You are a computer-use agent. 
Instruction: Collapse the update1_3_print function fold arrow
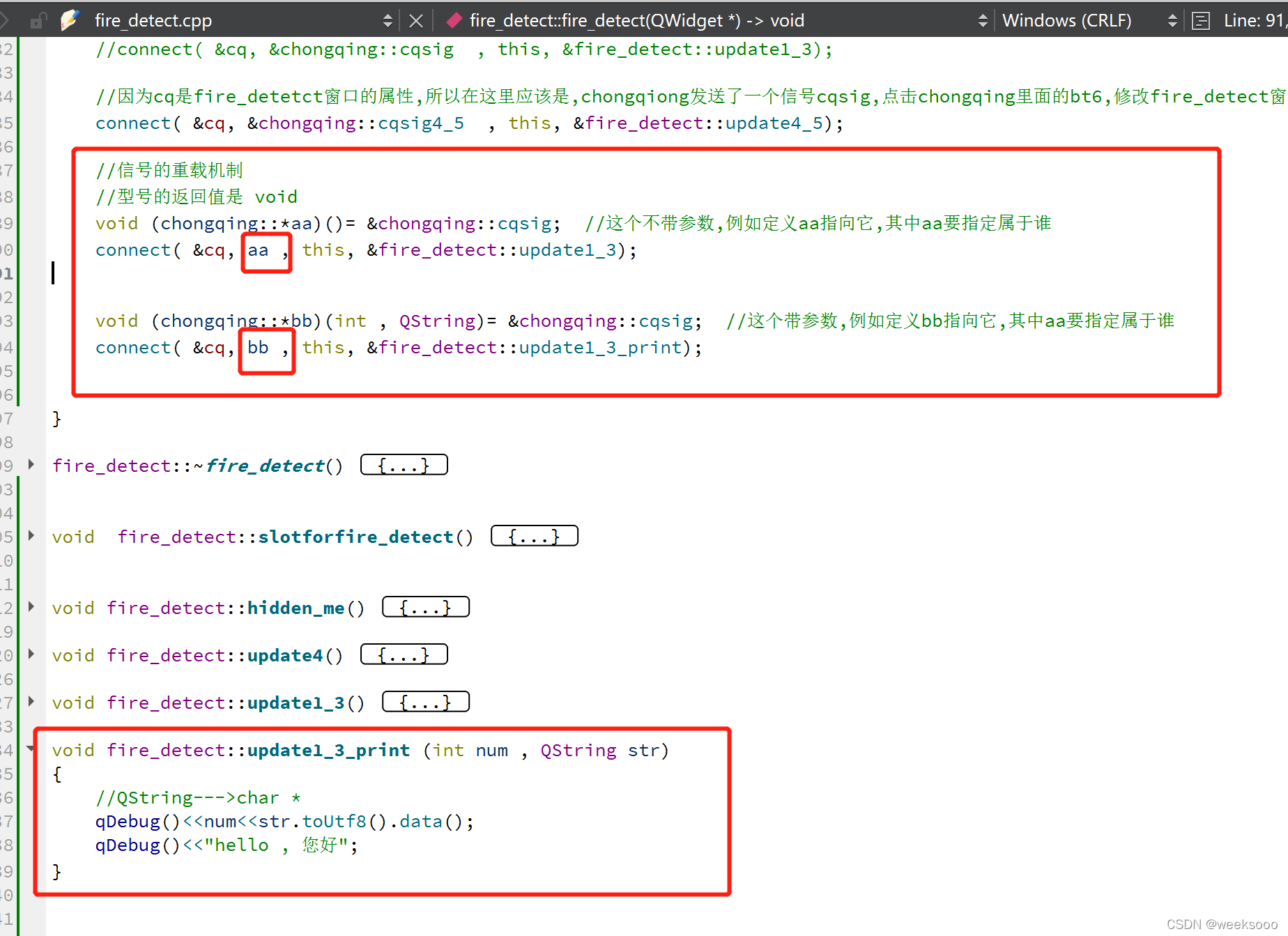point(31,749)
